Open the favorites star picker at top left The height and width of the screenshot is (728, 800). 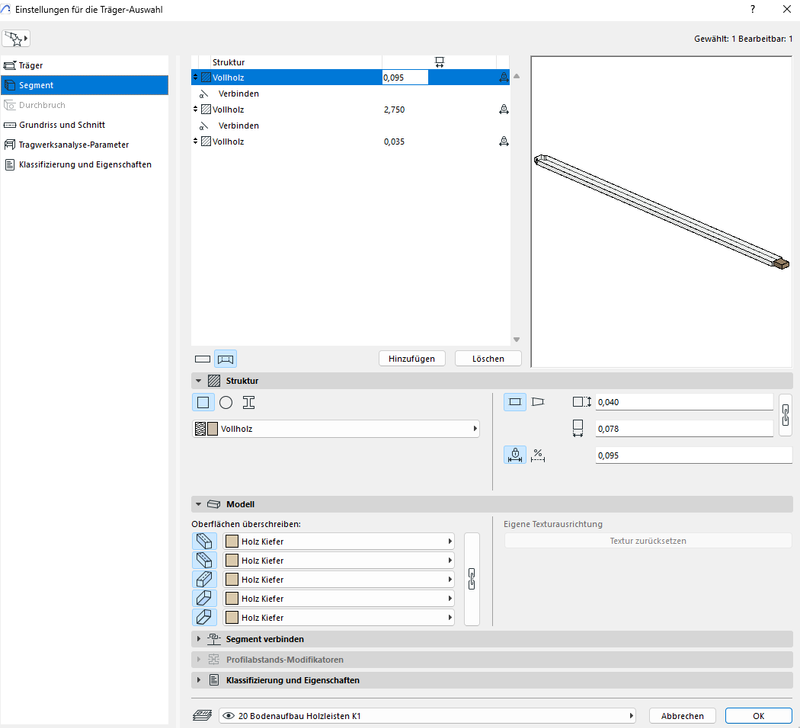pyautogui.click(x=16, y=39)
